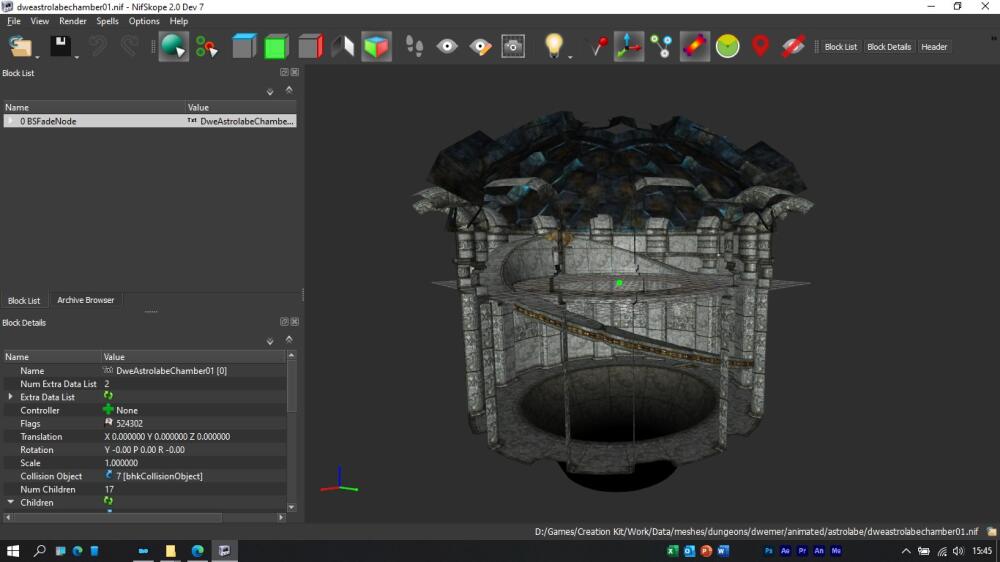Expand the Extra Data List row
This screenshot has height=562, width=1000.
10,397
